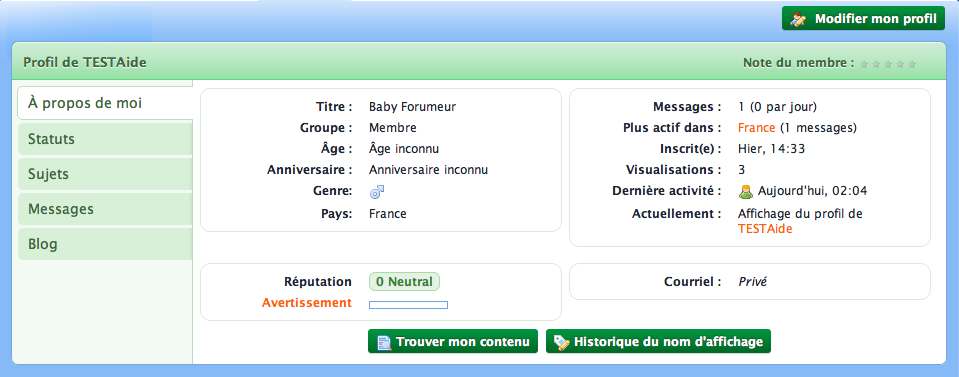Open the À propos de moi tab
The image size is (959, 377).
click(x=105, y=103)
